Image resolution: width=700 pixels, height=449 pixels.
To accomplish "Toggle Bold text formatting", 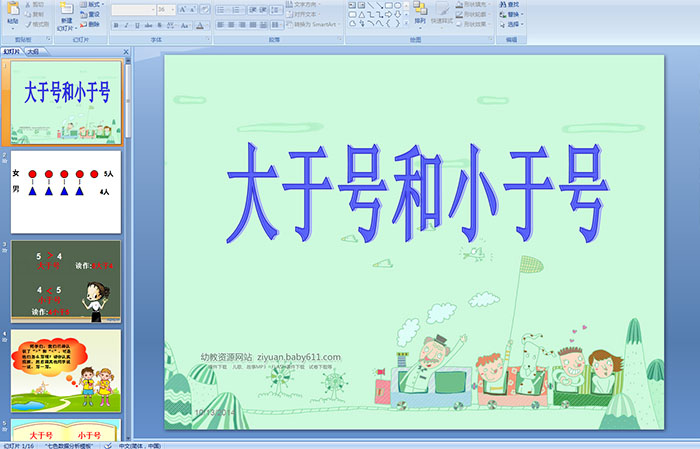I will [115, 24].
